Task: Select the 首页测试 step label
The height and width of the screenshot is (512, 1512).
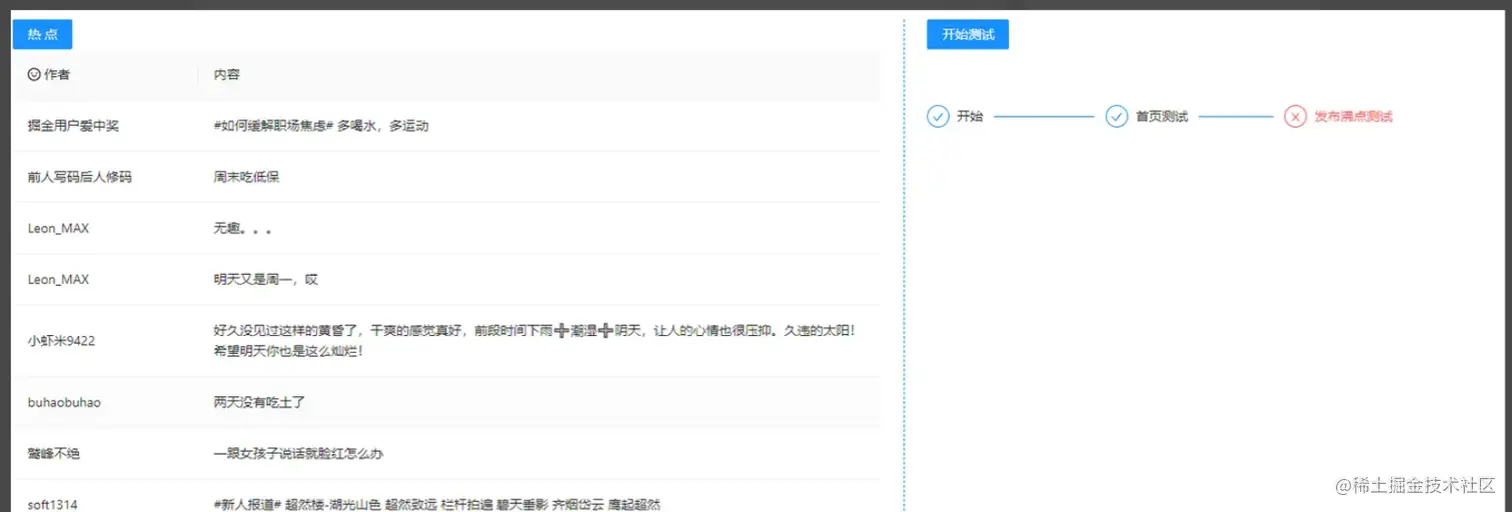Action: (x=1162, y=117)
